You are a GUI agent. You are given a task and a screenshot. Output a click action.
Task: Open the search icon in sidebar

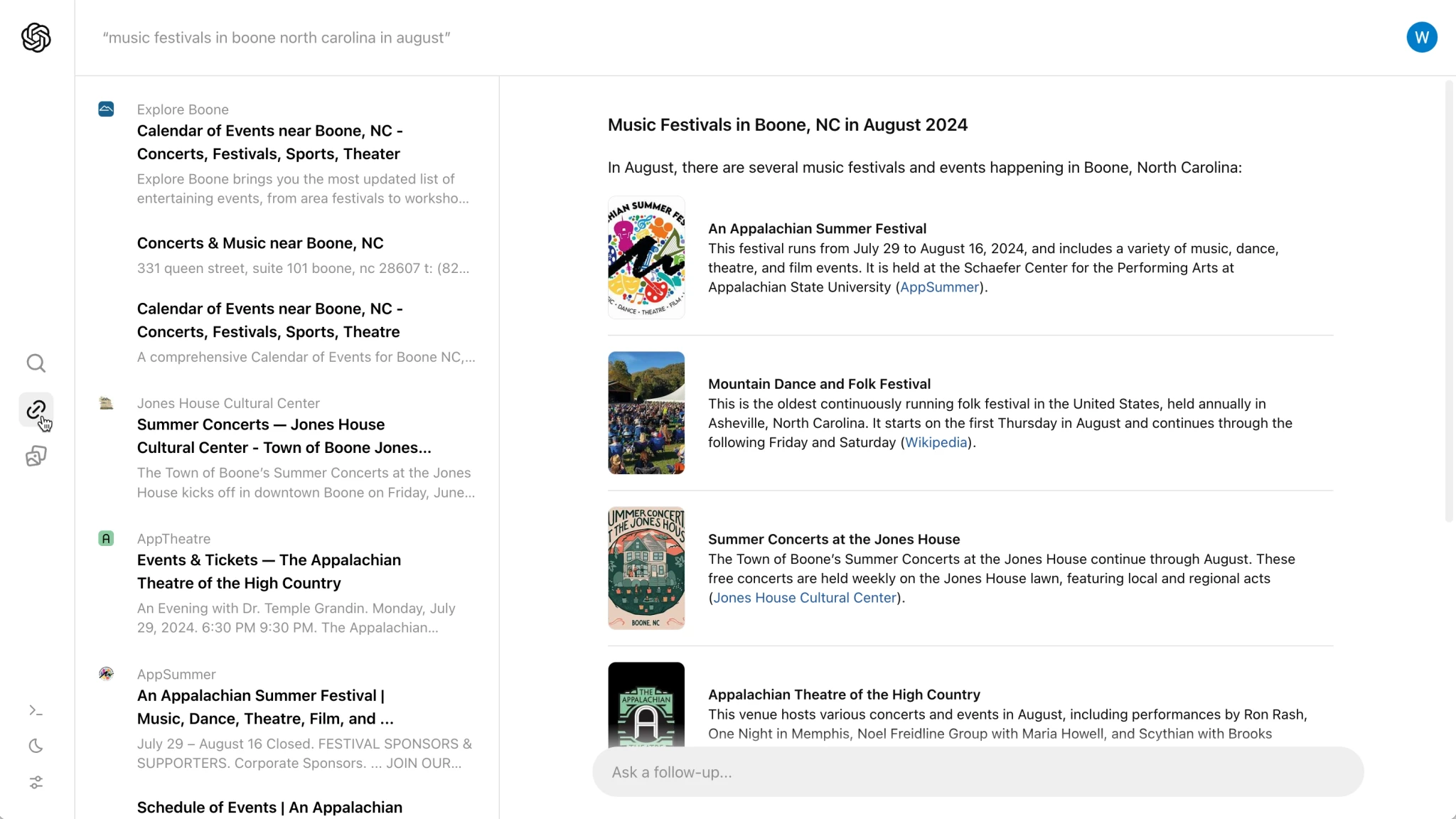click(36, 363)
